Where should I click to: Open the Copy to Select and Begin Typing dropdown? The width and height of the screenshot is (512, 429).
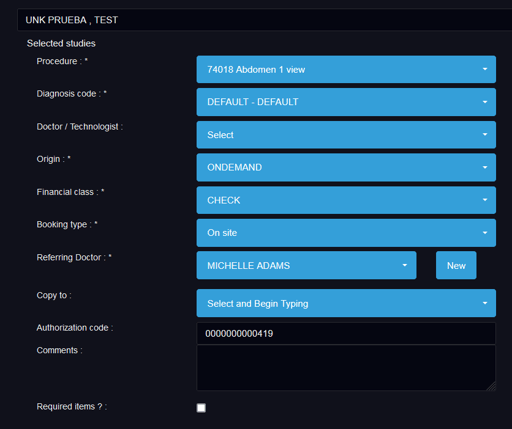click(346, 303)
